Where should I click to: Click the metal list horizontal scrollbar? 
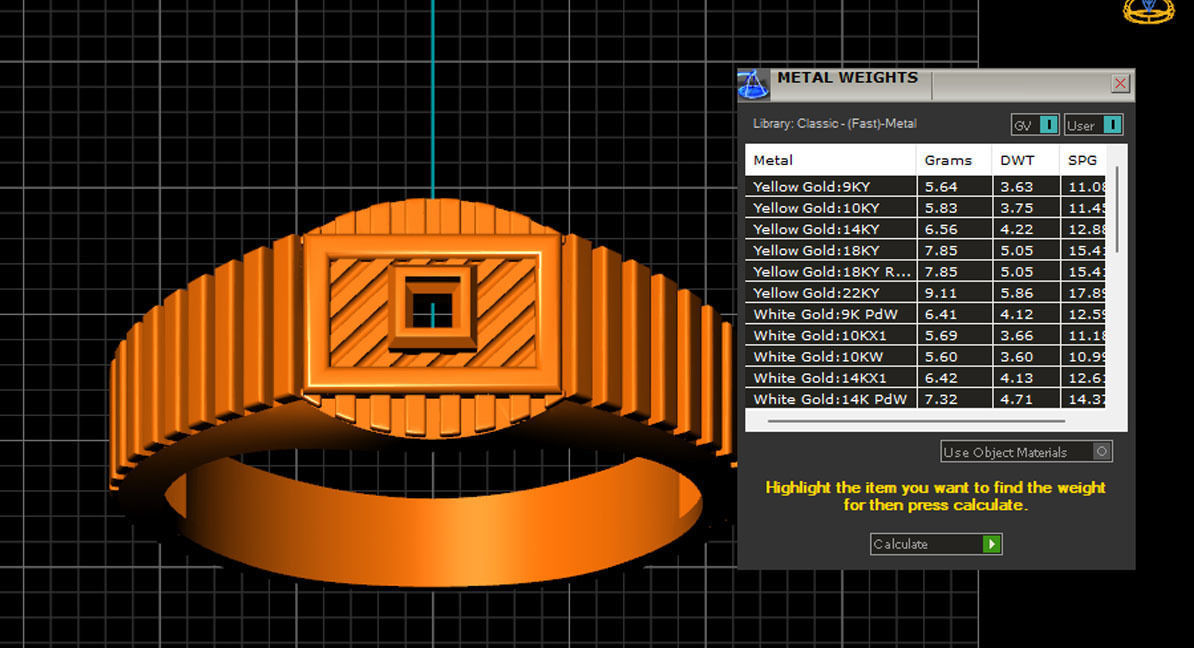916,420
